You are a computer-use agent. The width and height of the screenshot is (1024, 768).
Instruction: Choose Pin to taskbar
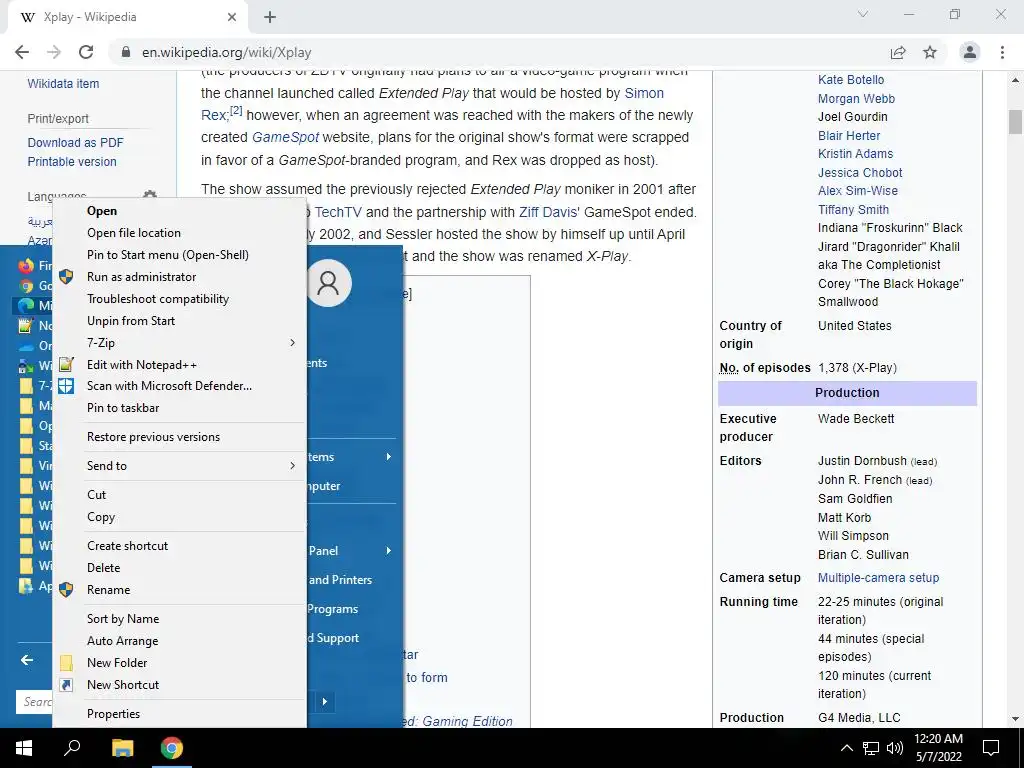point(180,408)
